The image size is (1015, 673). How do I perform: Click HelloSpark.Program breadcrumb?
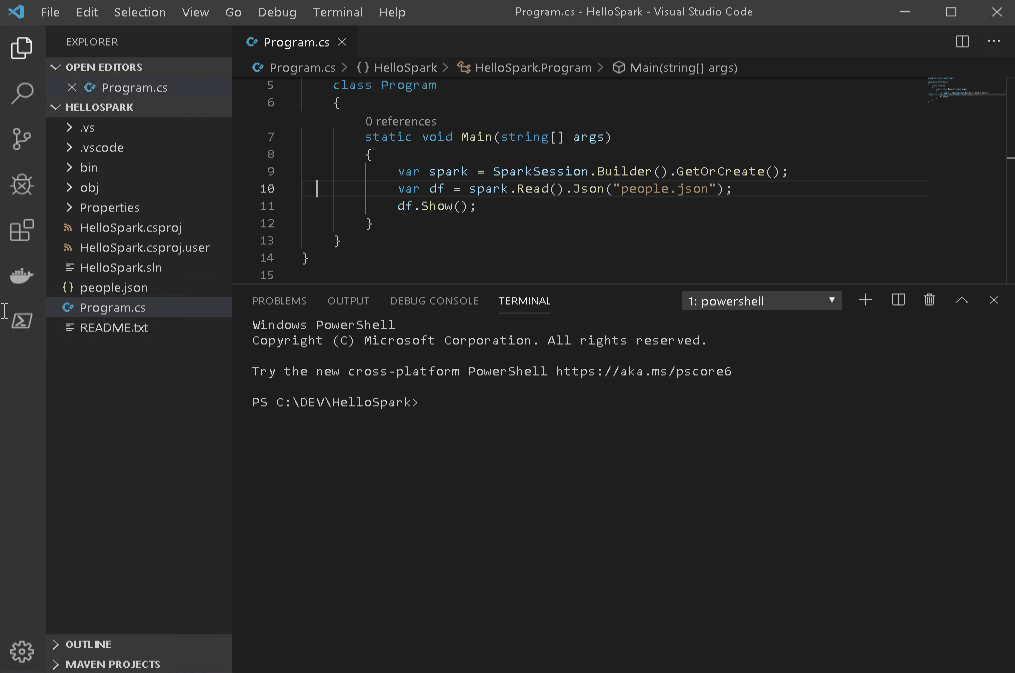(x=533, y=67)
